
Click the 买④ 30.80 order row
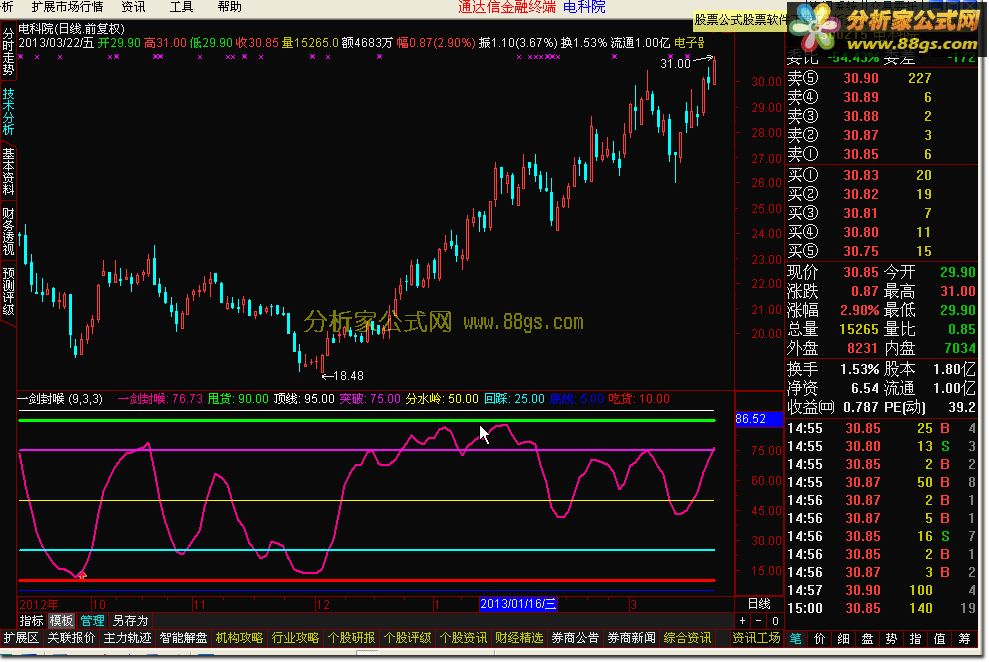click(x=881, y=232)
